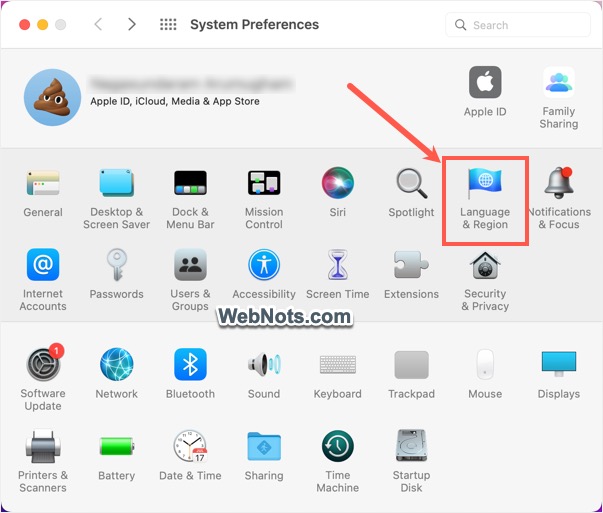603x513 pixels.
Task: Go back with the left chevron
Action: coord(98,24)
